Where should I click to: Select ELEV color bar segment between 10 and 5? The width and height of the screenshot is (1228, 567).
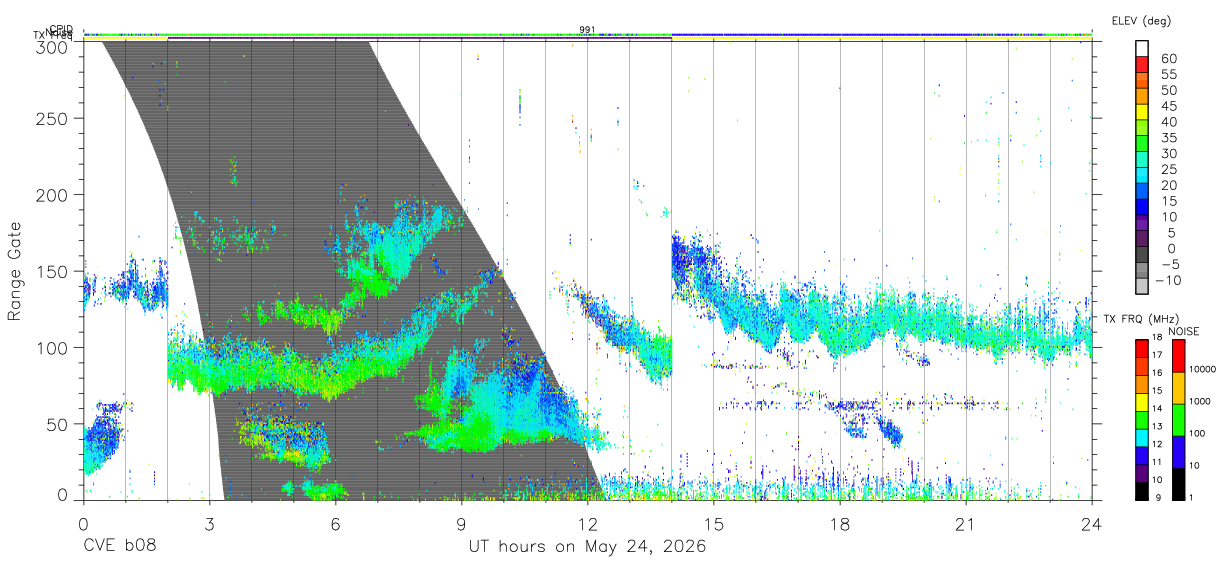click(1142, 224)
